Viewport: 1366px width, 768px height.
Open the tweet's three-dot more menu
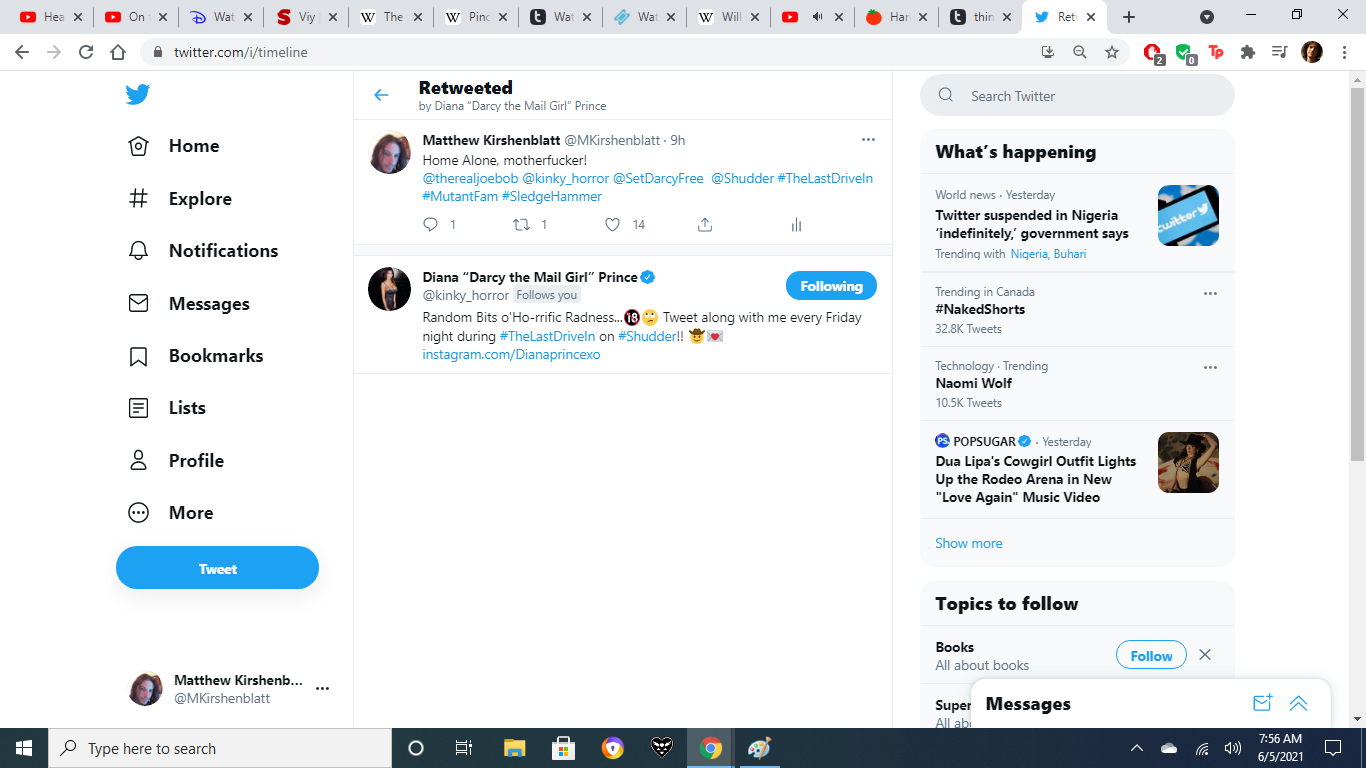click(x=868, y=139)
